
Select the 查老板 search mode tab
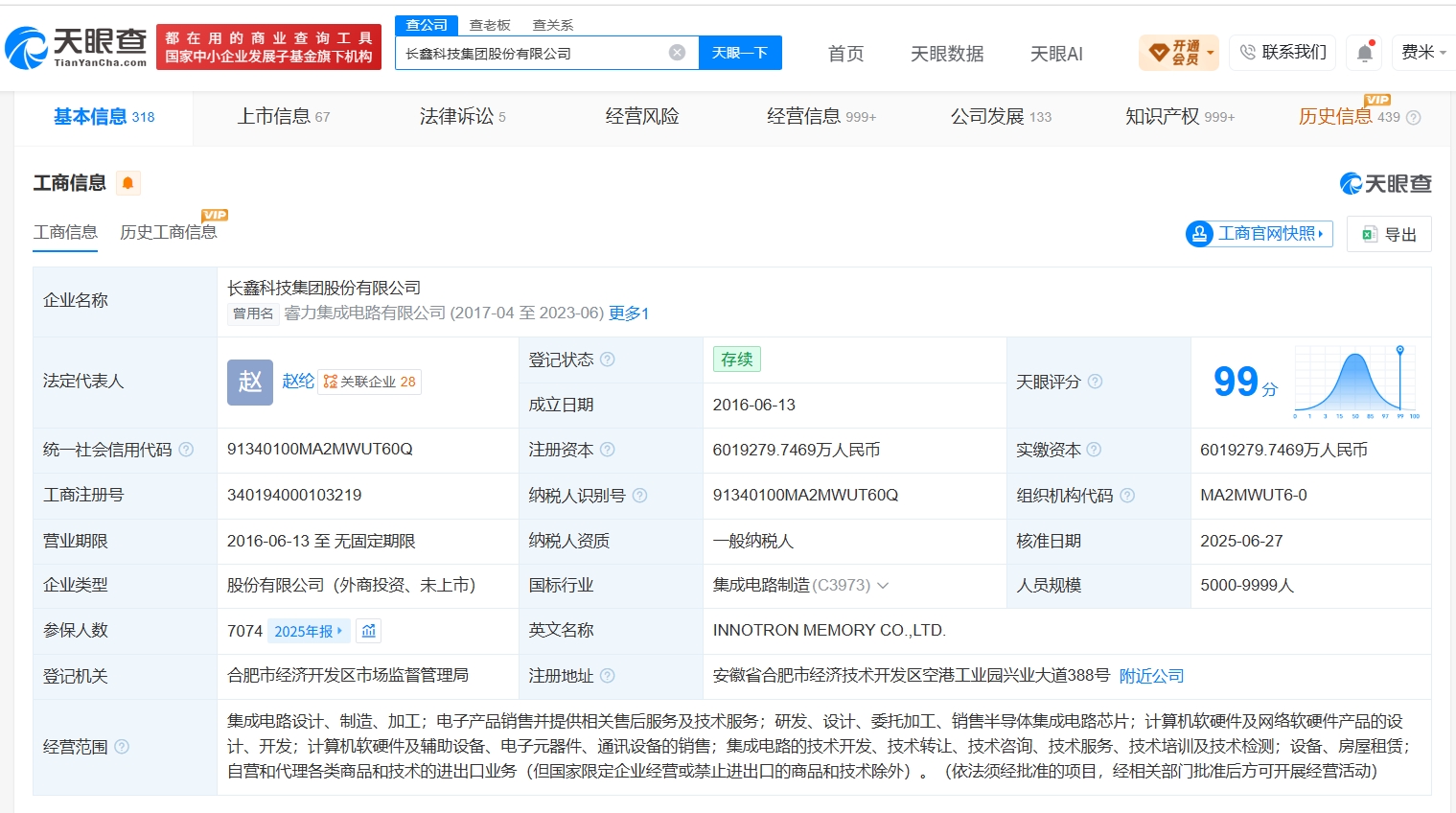(x=490, y=25)
